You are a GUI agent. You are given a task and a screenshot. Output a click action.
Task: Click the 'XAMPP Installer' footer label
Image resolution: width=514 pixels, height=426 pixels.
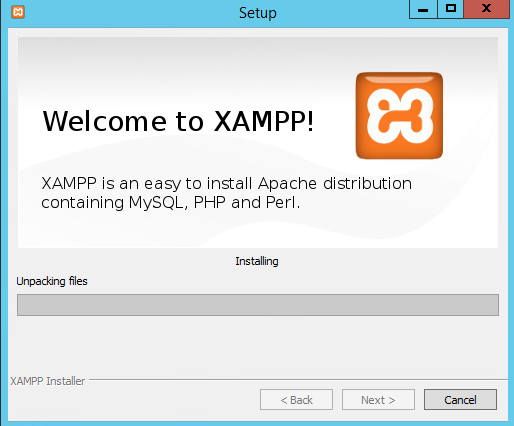tap(48, 381)
